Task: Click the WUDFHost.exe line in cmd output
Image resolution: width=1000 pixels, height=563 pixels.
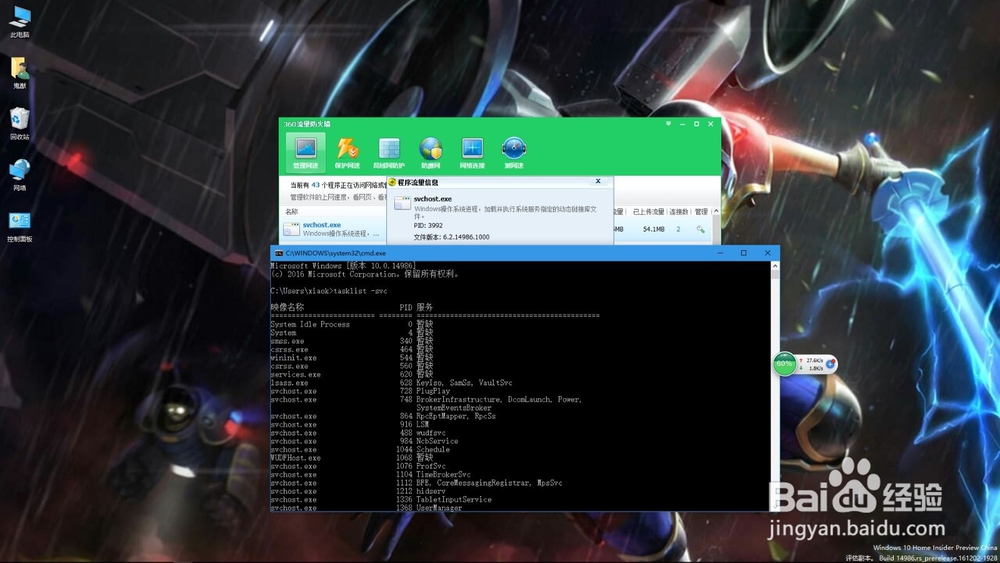Action: (x=351, y=458)
